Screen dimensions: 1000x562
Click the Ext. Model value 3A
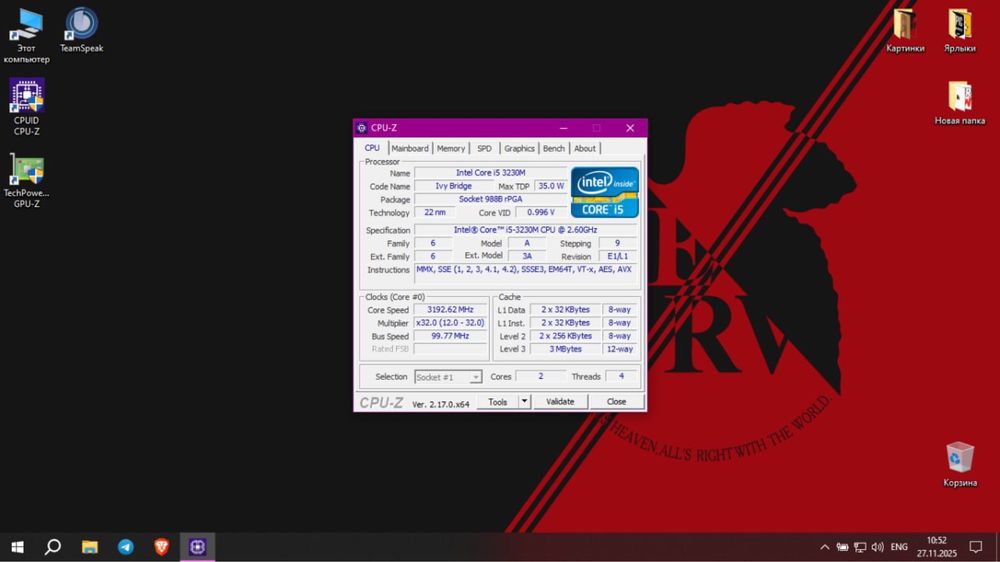pyautogui.click(x=527, y=256)
